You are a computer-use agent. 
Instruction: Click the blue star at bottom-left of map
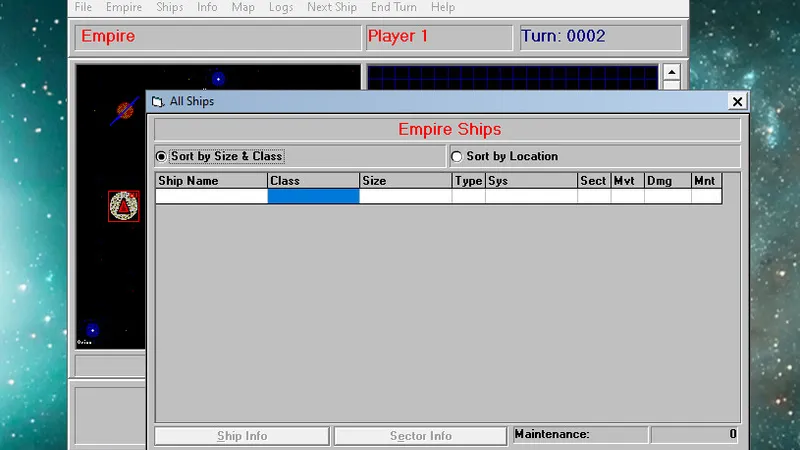pos(92,329)
